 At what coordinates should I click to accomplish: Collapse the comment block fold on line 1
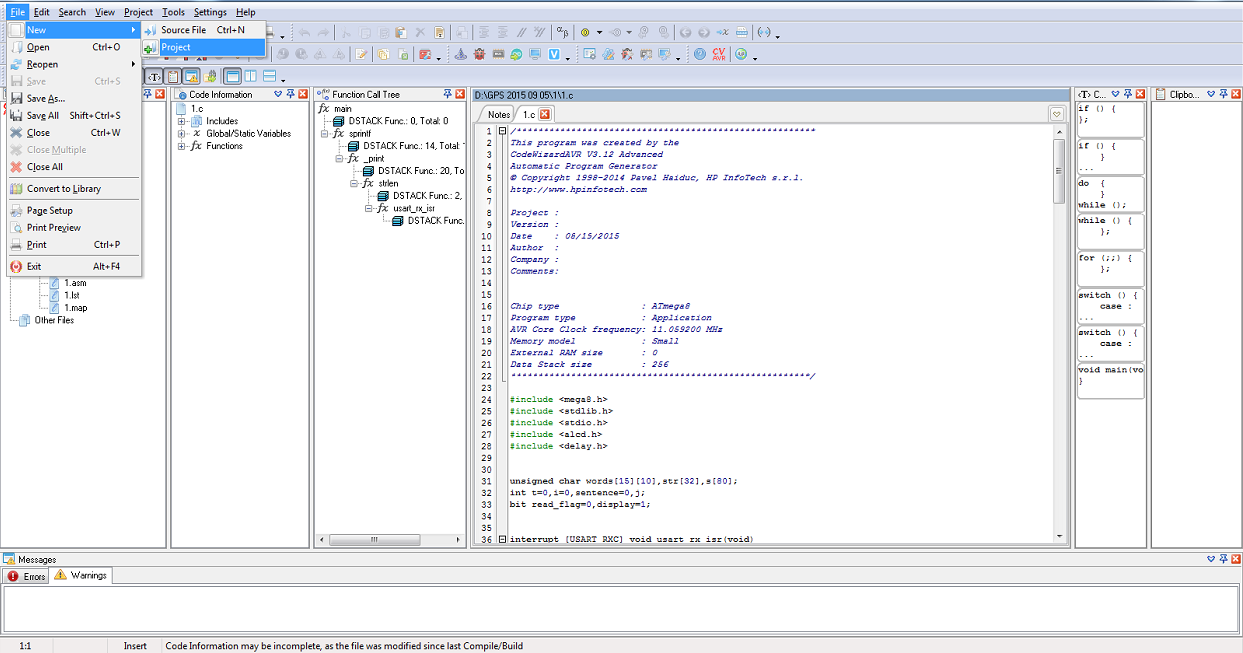tap(502, 131)
